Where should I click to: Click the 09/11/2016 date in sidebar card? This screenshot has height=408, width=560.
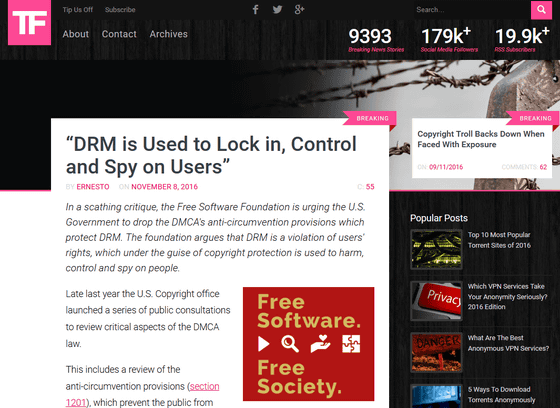pyautogui.click(x=446, y=167)
